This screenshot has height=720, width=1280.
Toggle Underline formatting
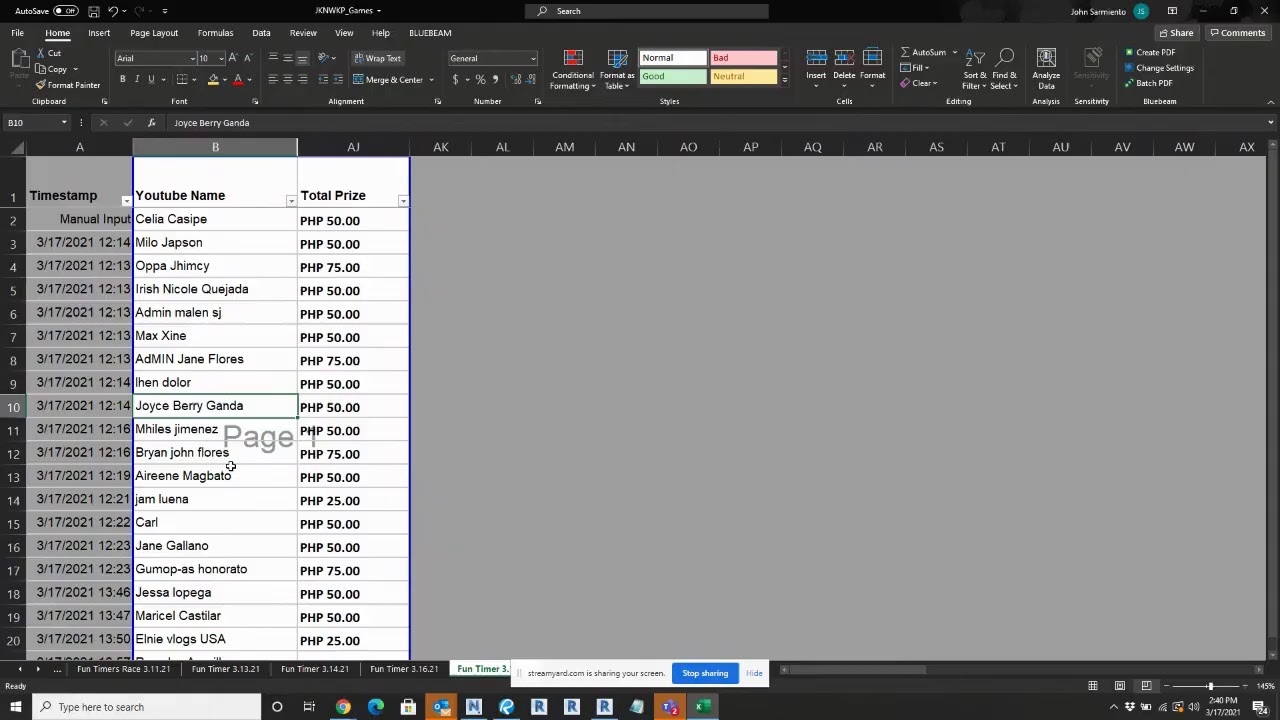pyautogui.click(x=151, y=79)
